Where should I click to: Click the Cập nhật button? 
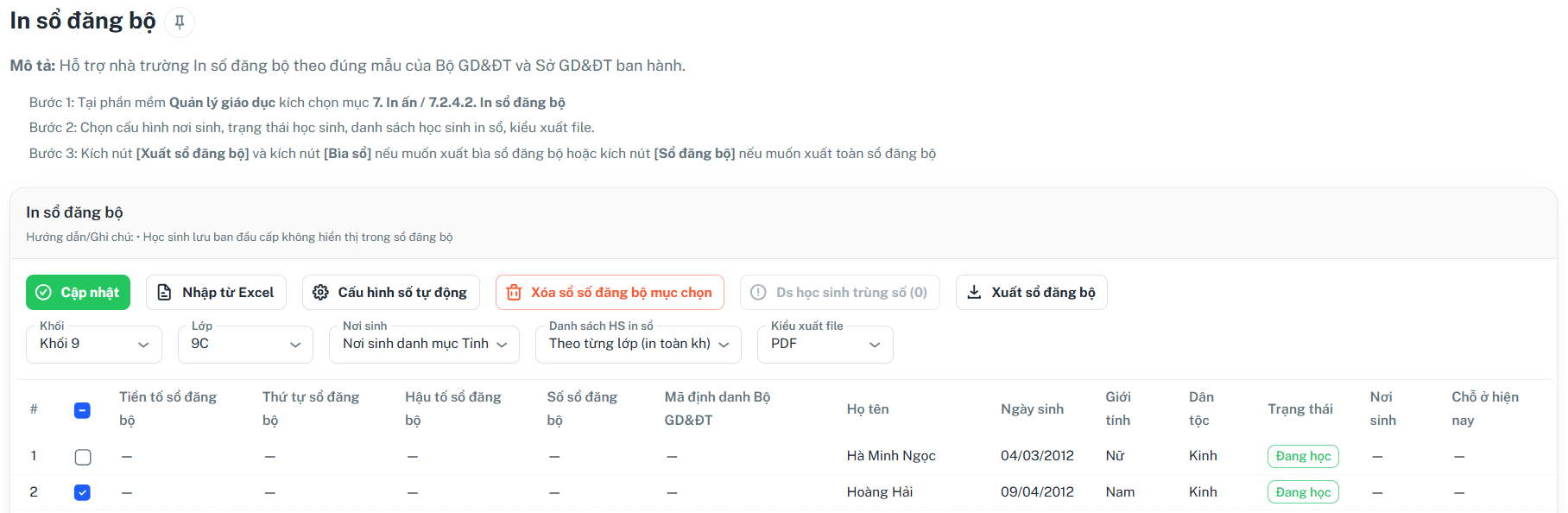(x=78, y=292)
